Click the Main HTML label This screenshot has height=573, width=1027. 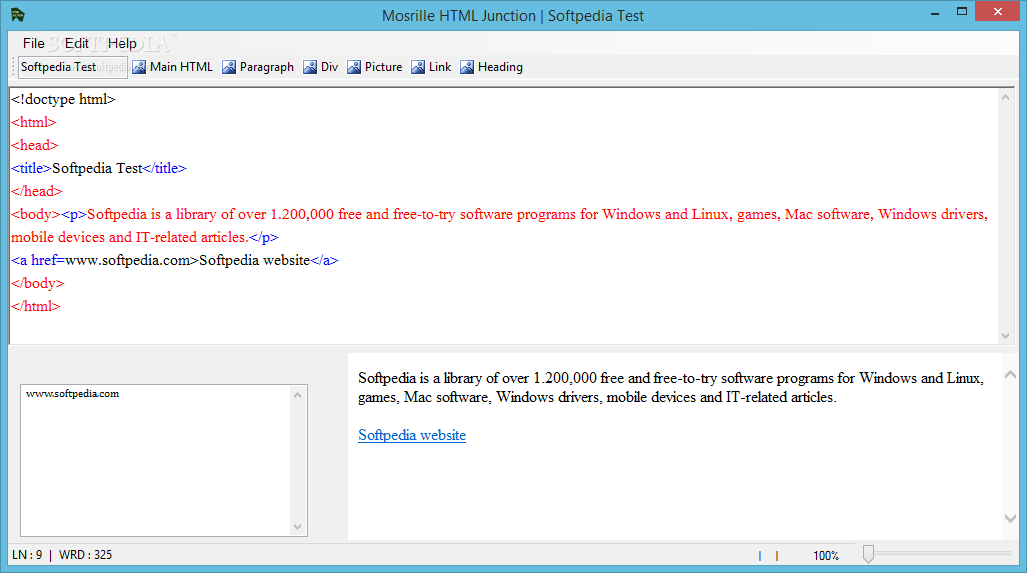point(181,67)
